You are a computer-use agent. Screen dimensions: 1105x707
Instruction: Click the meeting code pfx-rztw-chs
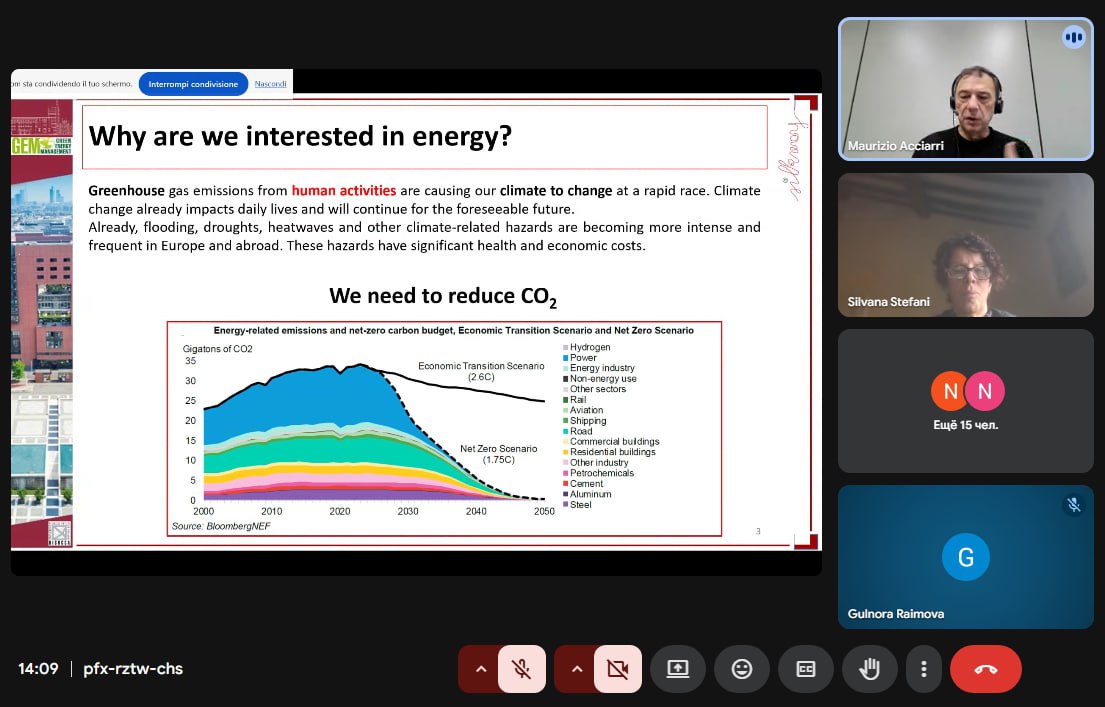133,669
